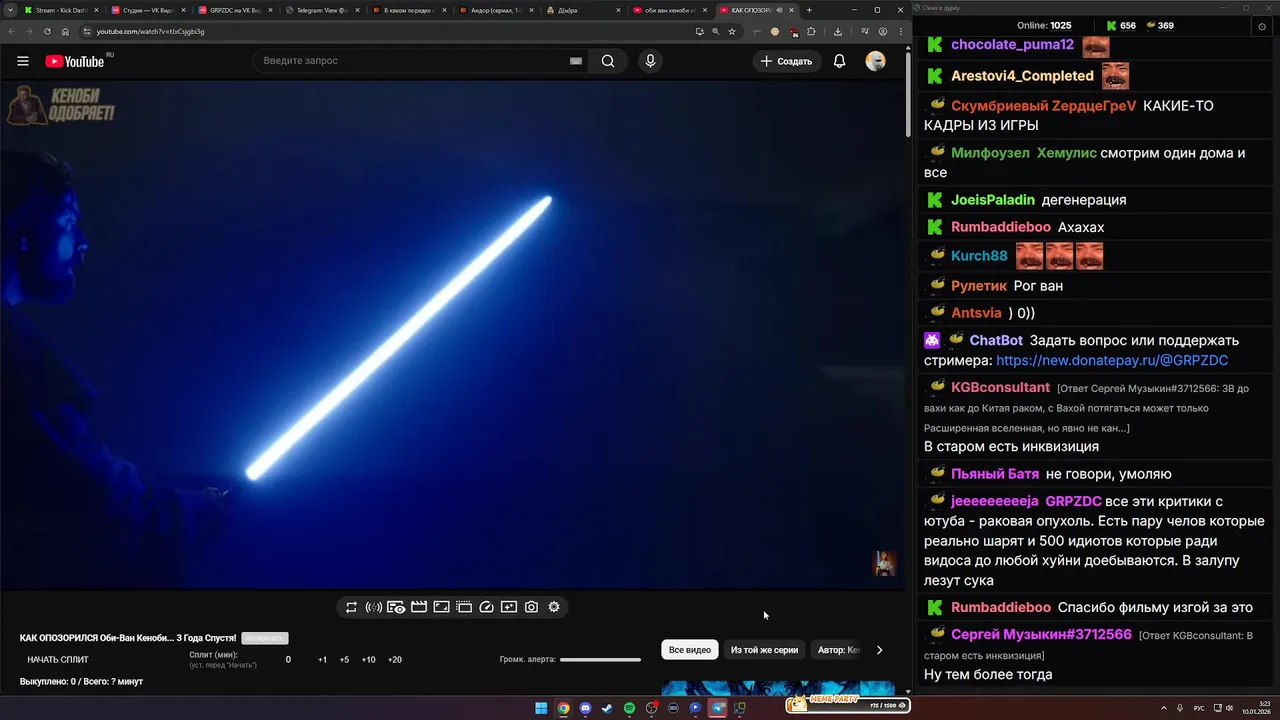Select the Все видео chip
The image size is (1280, 720).
(690, 650)
